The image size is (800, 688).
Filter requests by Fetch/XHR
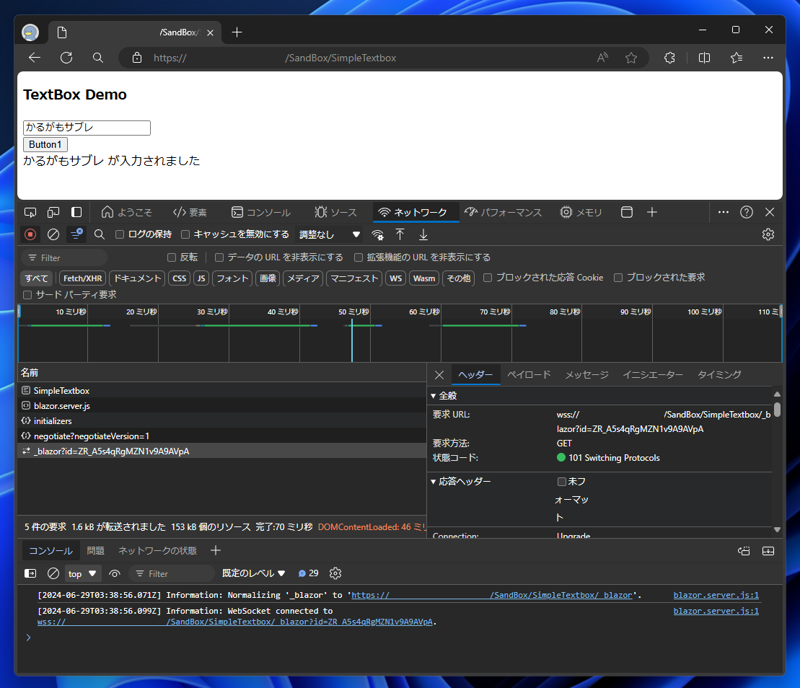click(83, 278)
